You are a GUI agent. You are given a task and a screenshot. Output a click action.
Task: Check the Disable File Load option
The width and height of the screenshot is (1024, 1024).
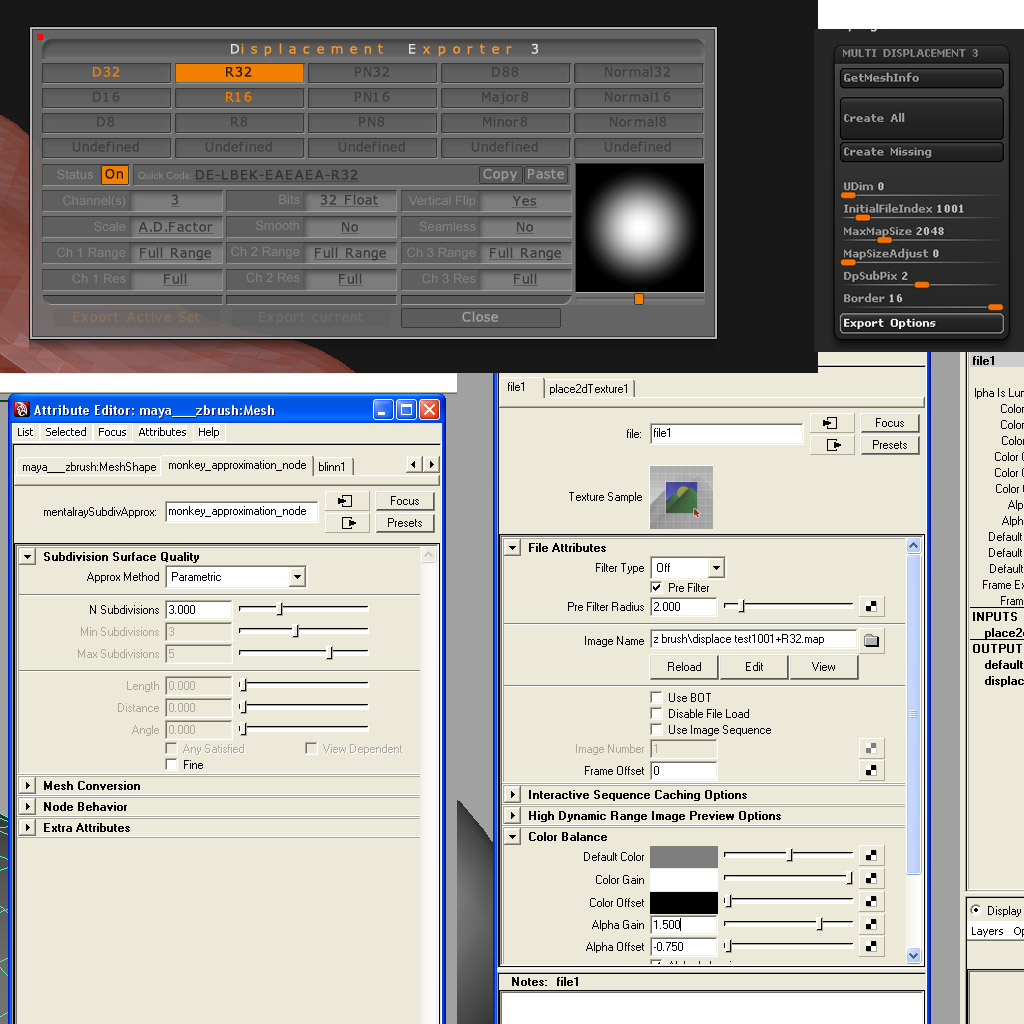657,714
